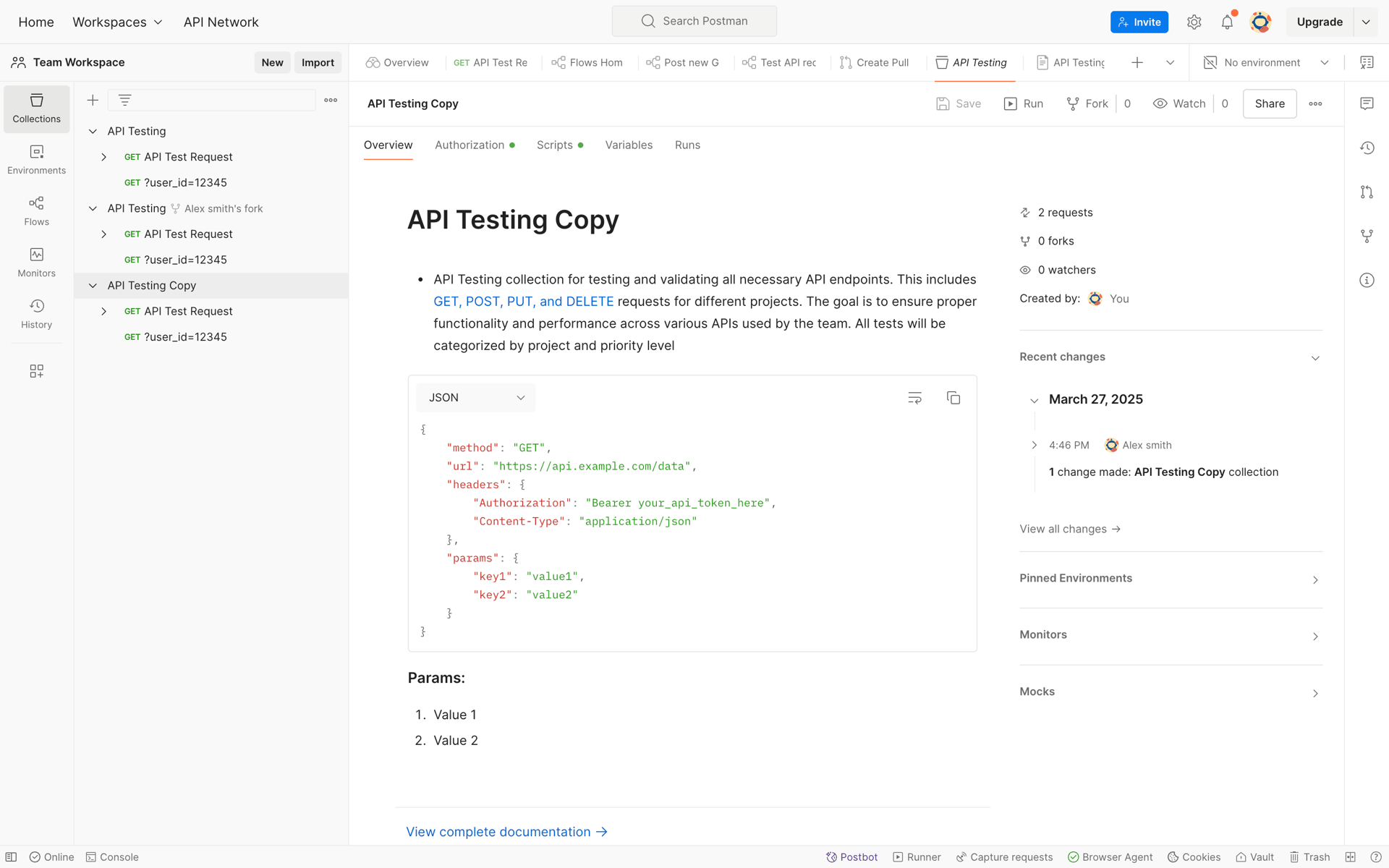Fork the API Testing Copy collection
Image resolution: width=1389 pixels, height=868 pixels.
1087,104
